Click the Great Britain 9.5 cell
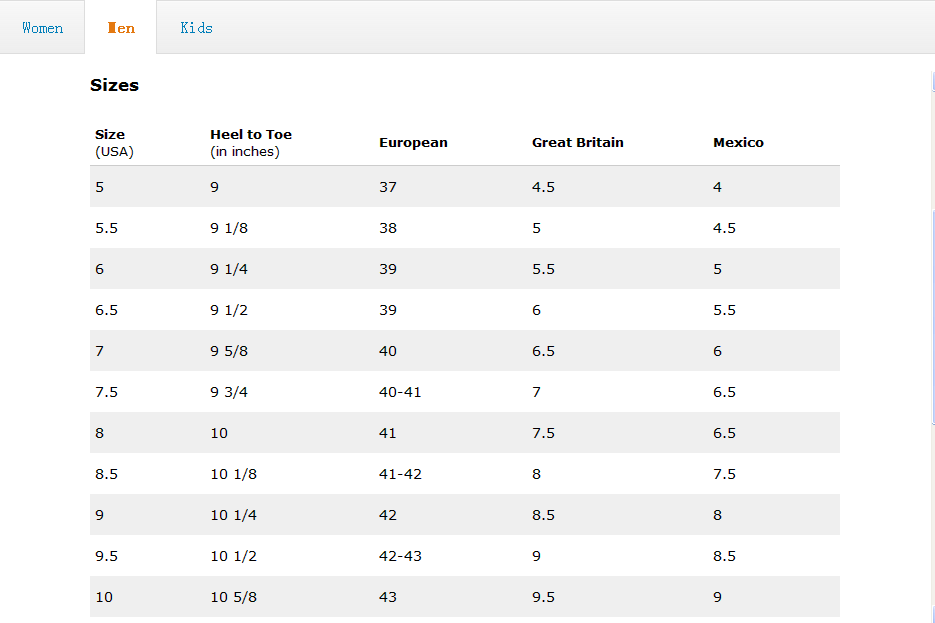 click(543, 597)
